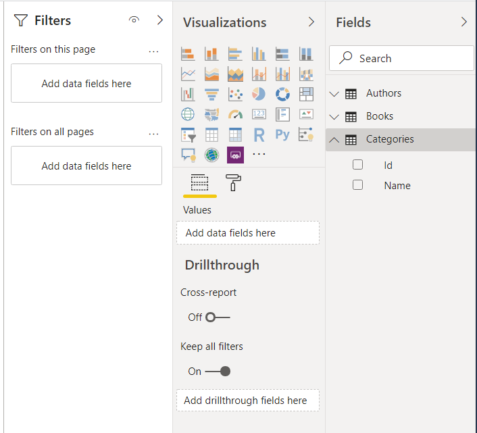Expand the Authors table
This screenshot has height=433, width=477.
click(334, 94)
